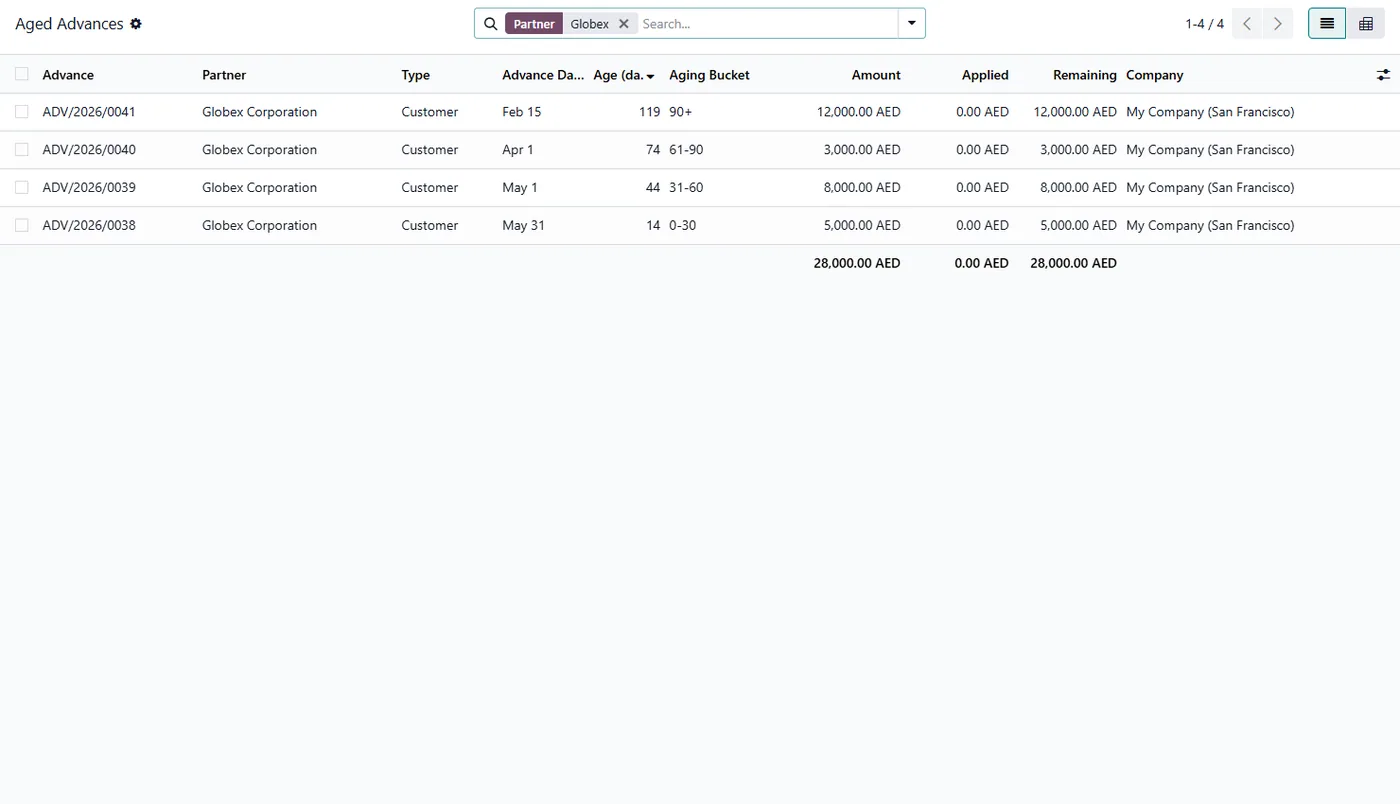Select row ADV/2026/0039 checkbox
The height and width of the screenshot is (804, 1400).
22,187
